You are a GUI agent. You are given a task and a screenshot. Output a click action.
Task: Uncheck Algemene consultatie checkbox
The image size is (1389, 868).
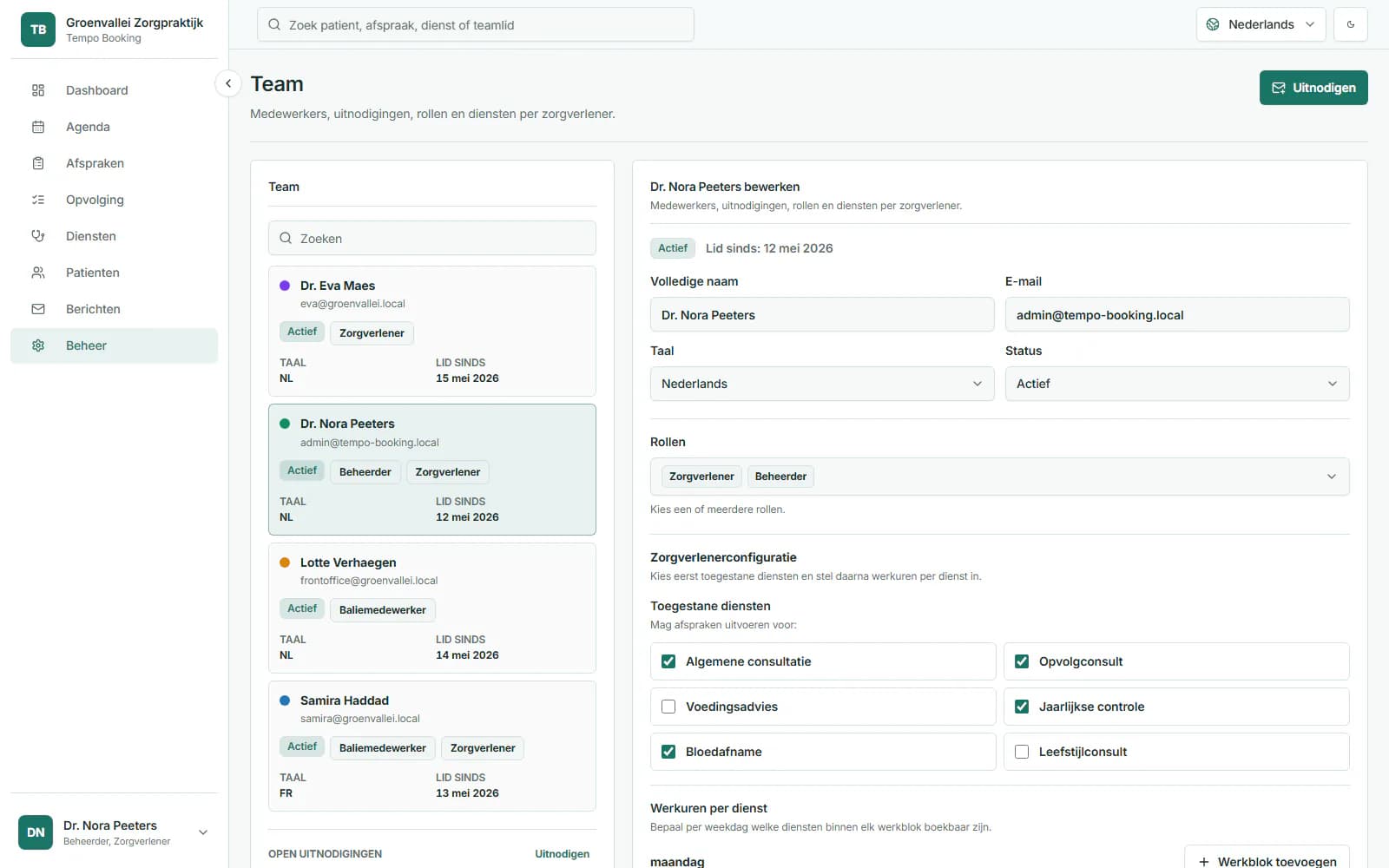[668, 661]
